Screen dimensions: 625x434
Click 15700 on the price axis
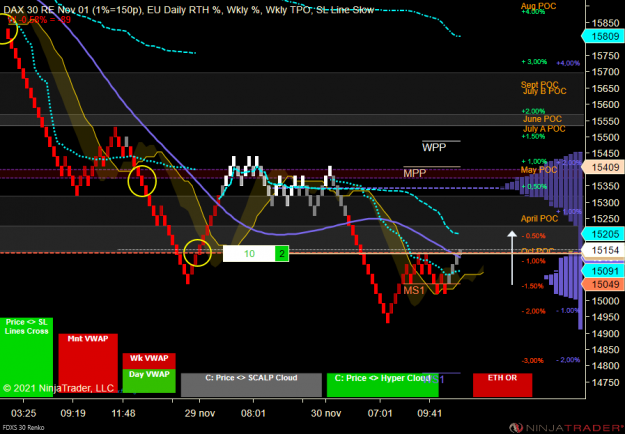pyautogui.click(x=604, y=72)
